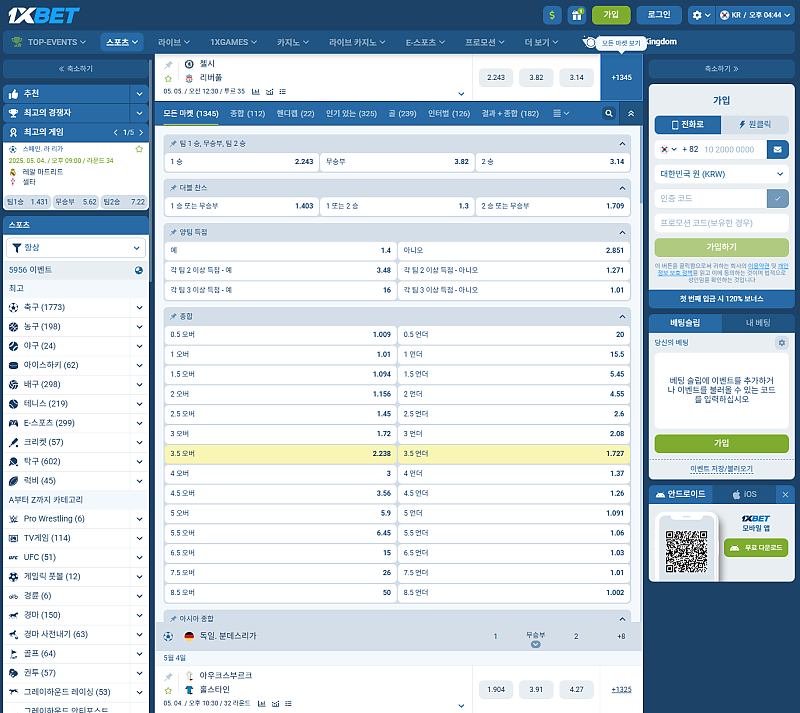Expand the 축구 (1773) sport category
The image size is (800, 713).
coord(75,307)
